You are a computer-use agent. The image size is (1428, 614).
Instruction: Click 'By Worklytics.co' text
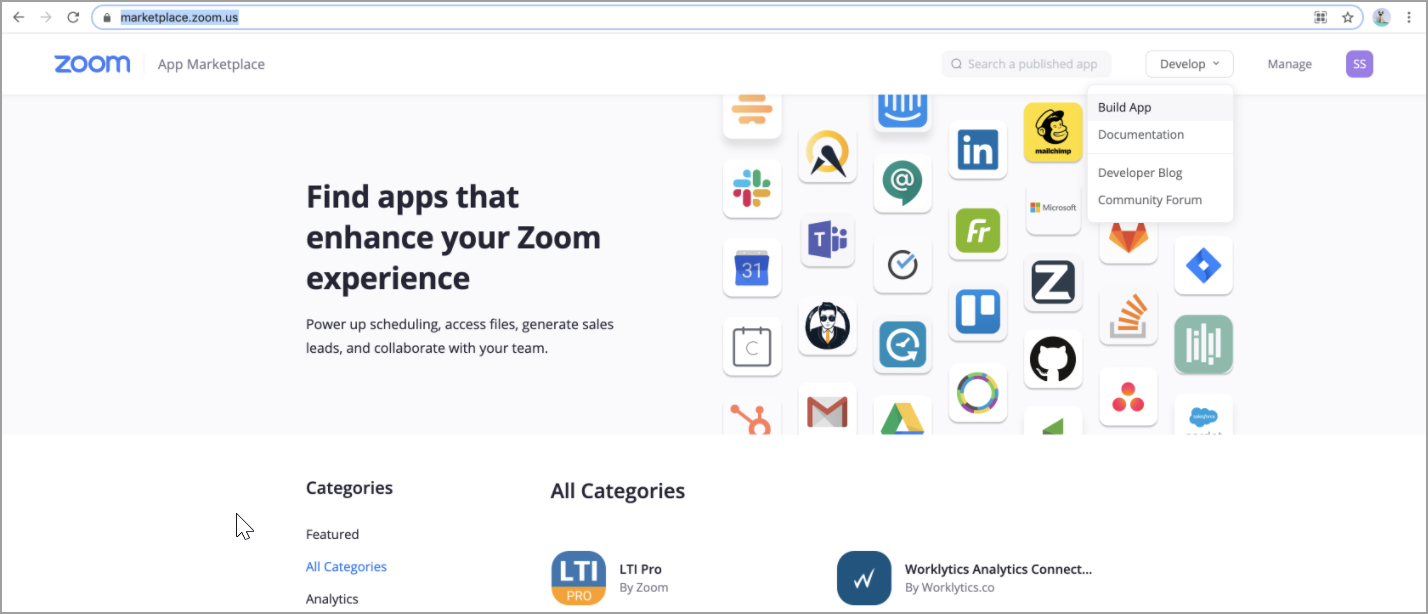pos(950,587)
